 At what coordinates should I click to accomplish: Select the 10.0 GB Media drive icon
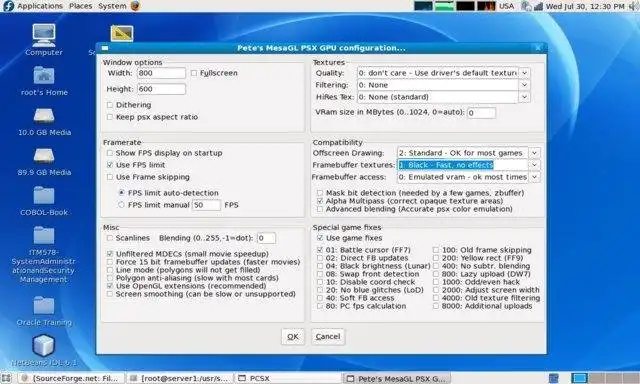pos(44,116)
